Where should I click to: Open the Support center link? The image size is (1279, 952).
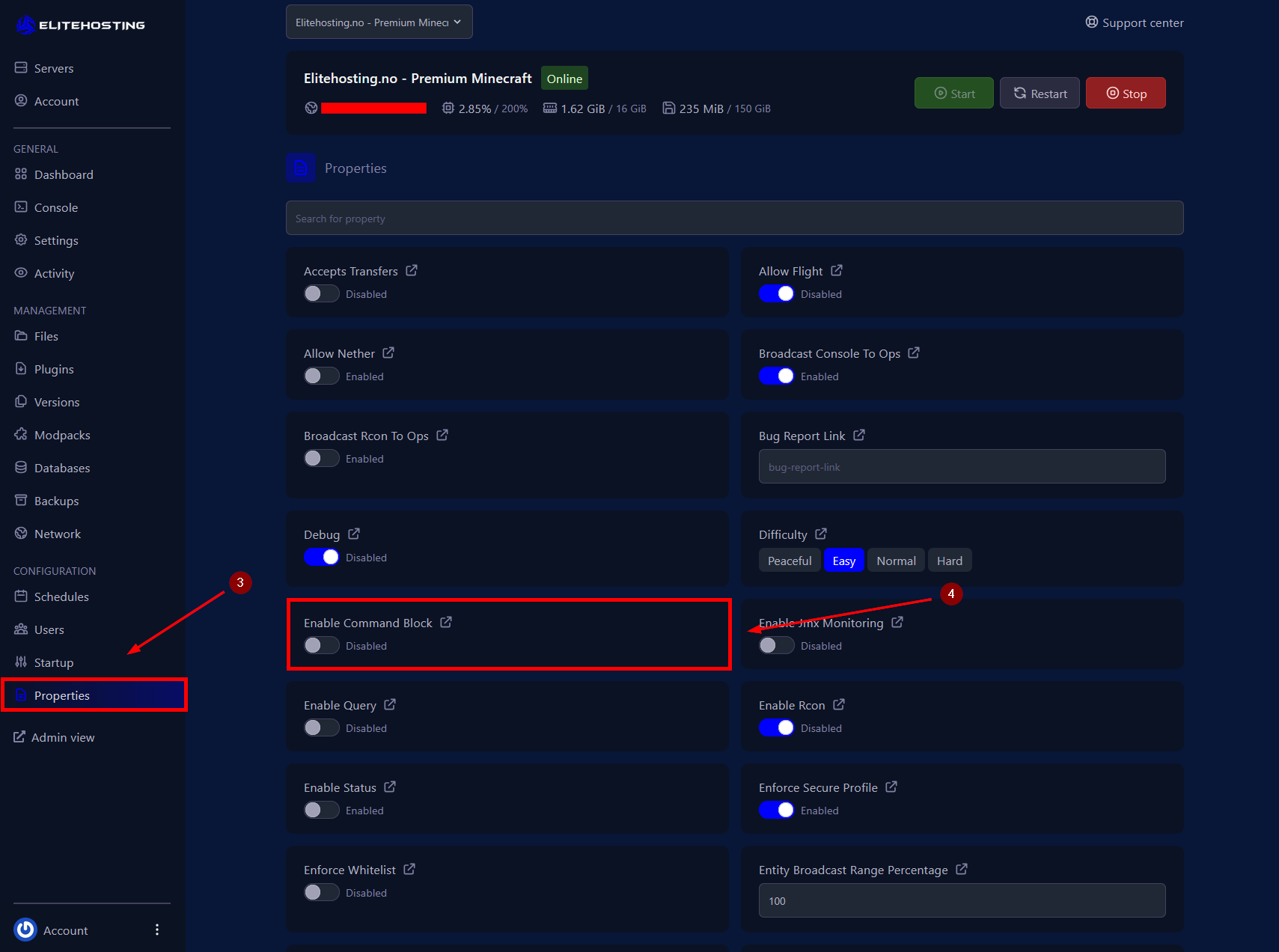(1135, 22)
